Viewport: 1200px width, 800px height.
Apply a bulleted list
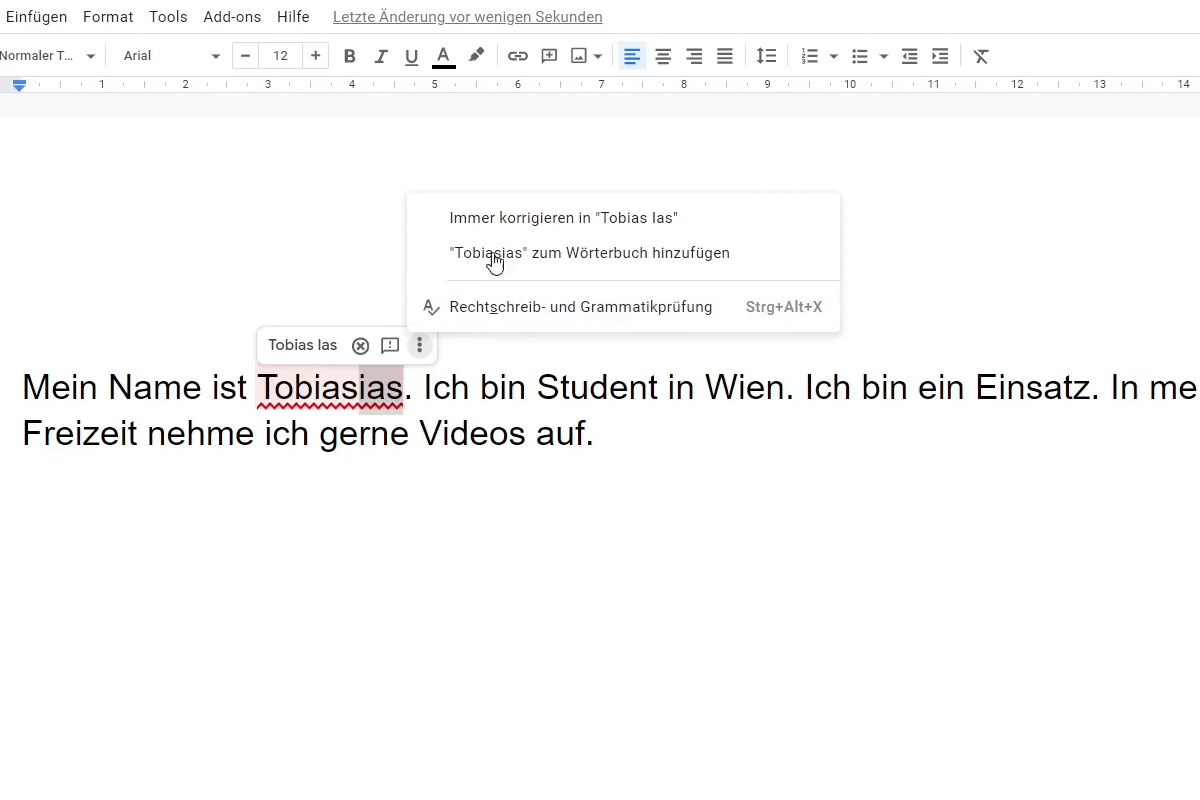click(x=859, y=56)
